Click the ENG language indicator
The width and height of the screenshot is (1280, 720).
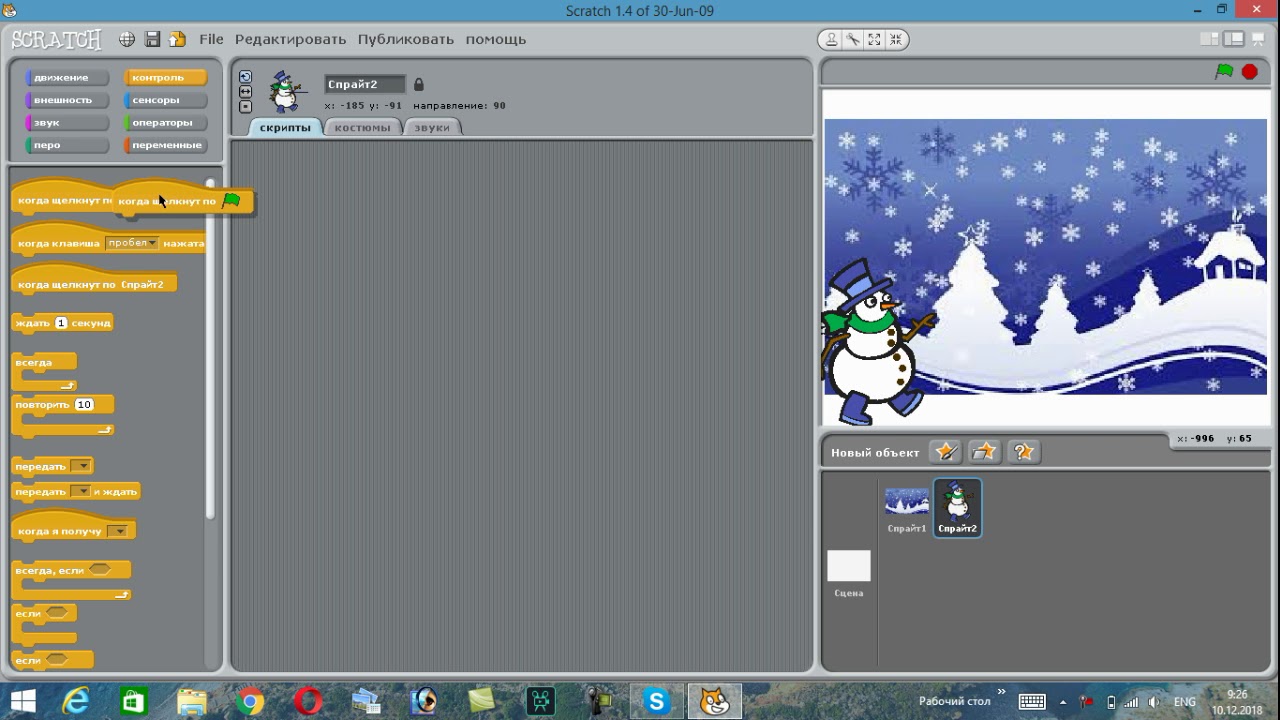[1184, 702]
